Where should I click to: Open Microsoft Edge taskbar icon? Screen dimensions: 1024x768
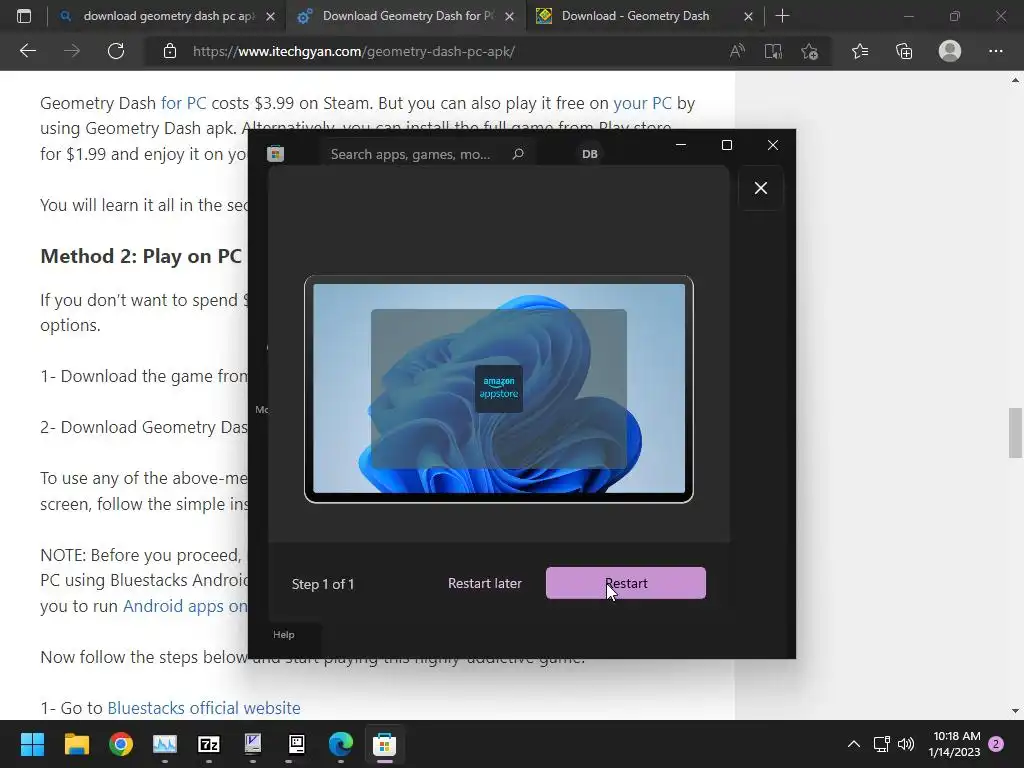tap(340, 744)
